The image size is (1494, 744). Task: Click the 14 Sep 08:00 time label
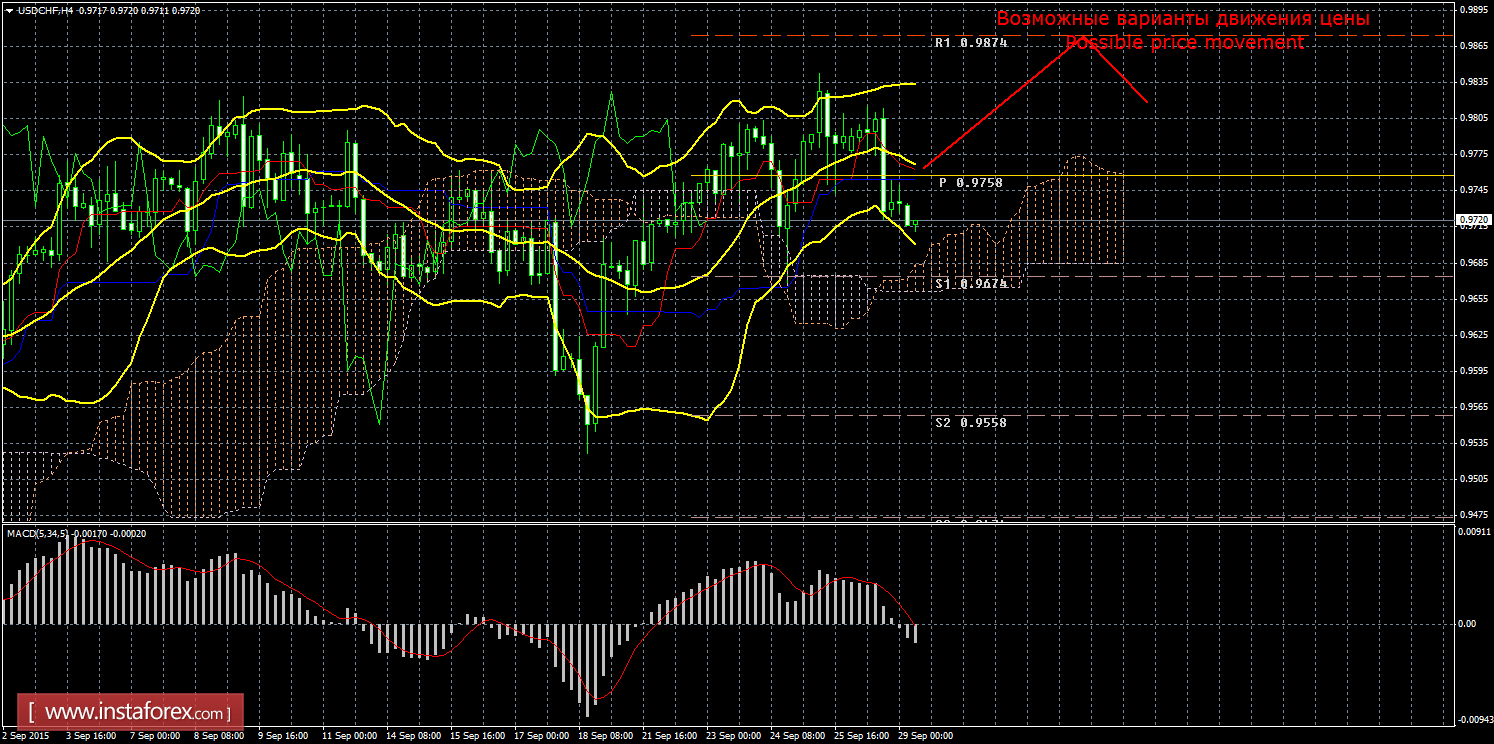[413, 736]
